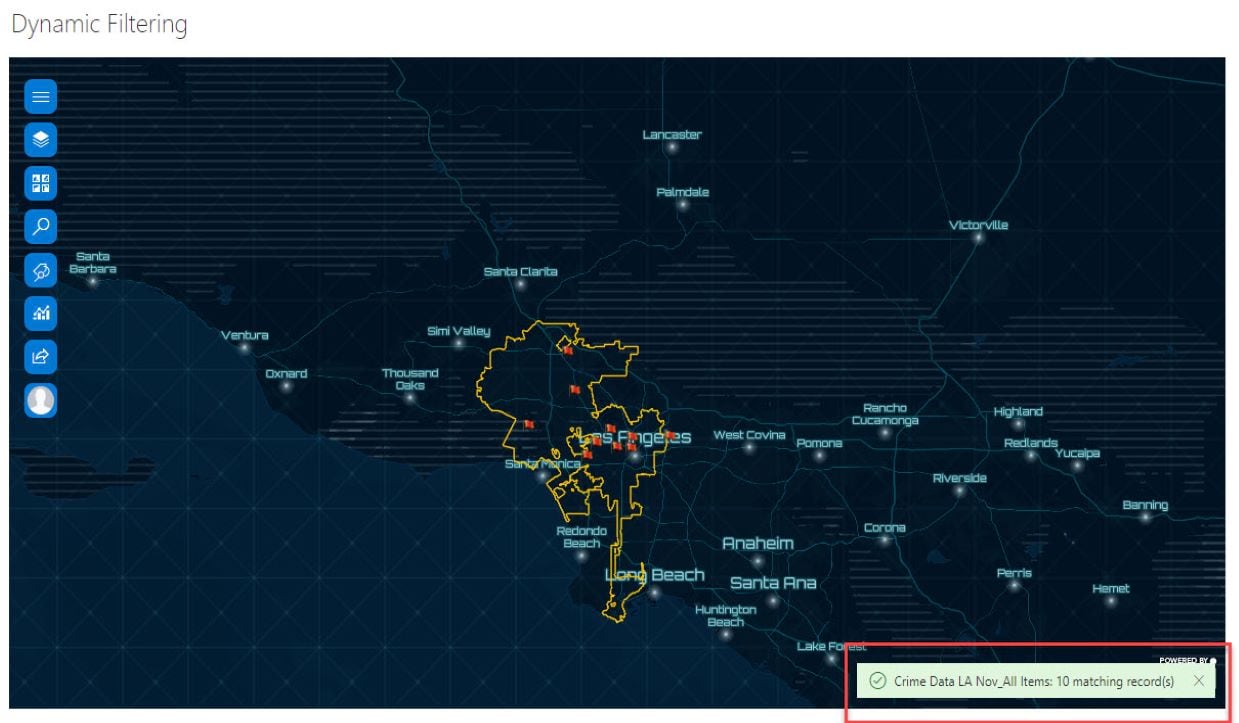Click the Simi Valley city label

click(x=459, y=331)
